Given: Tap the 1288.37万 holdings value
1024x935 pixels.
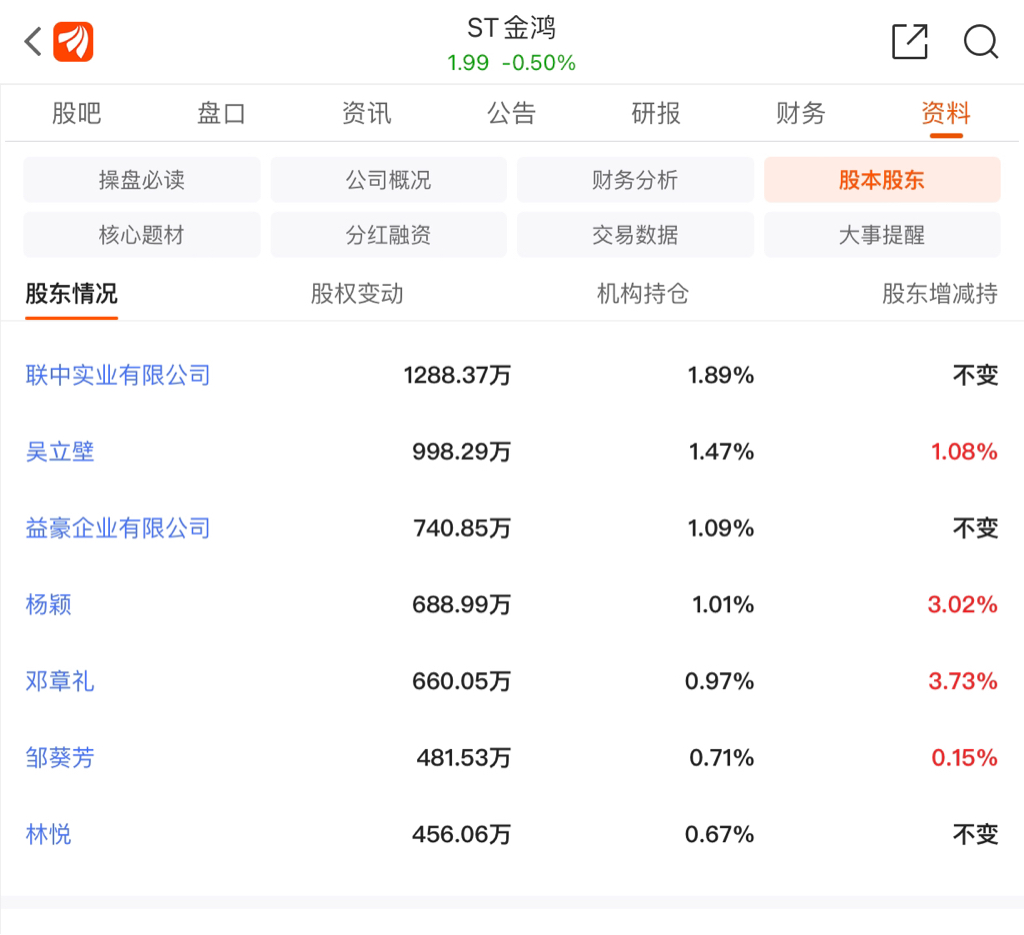Looking at the screenshot, I should point(457,375).
